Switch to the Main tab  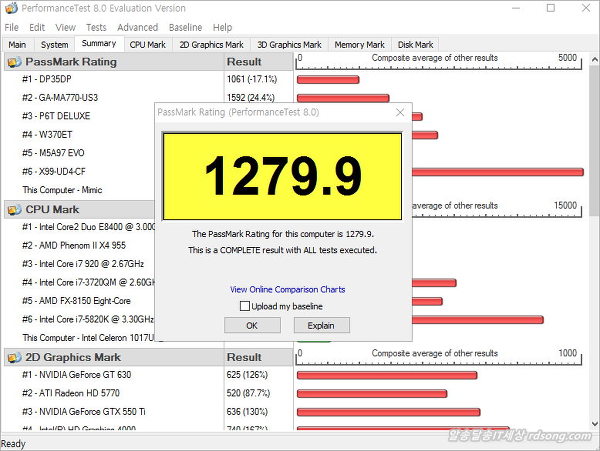click(x=18, y=45)
